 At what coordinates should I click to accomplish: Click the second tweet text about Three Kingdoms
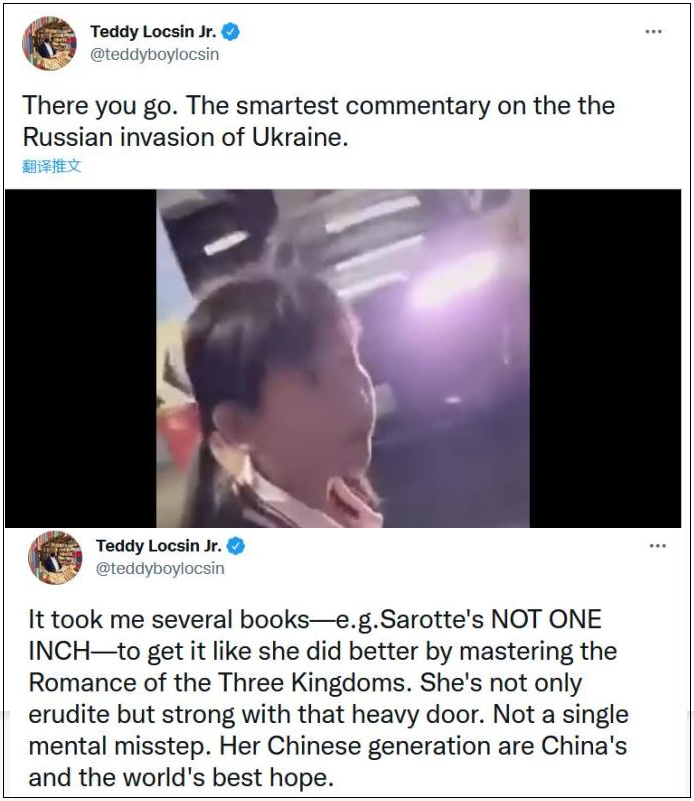tap(328, 698)
